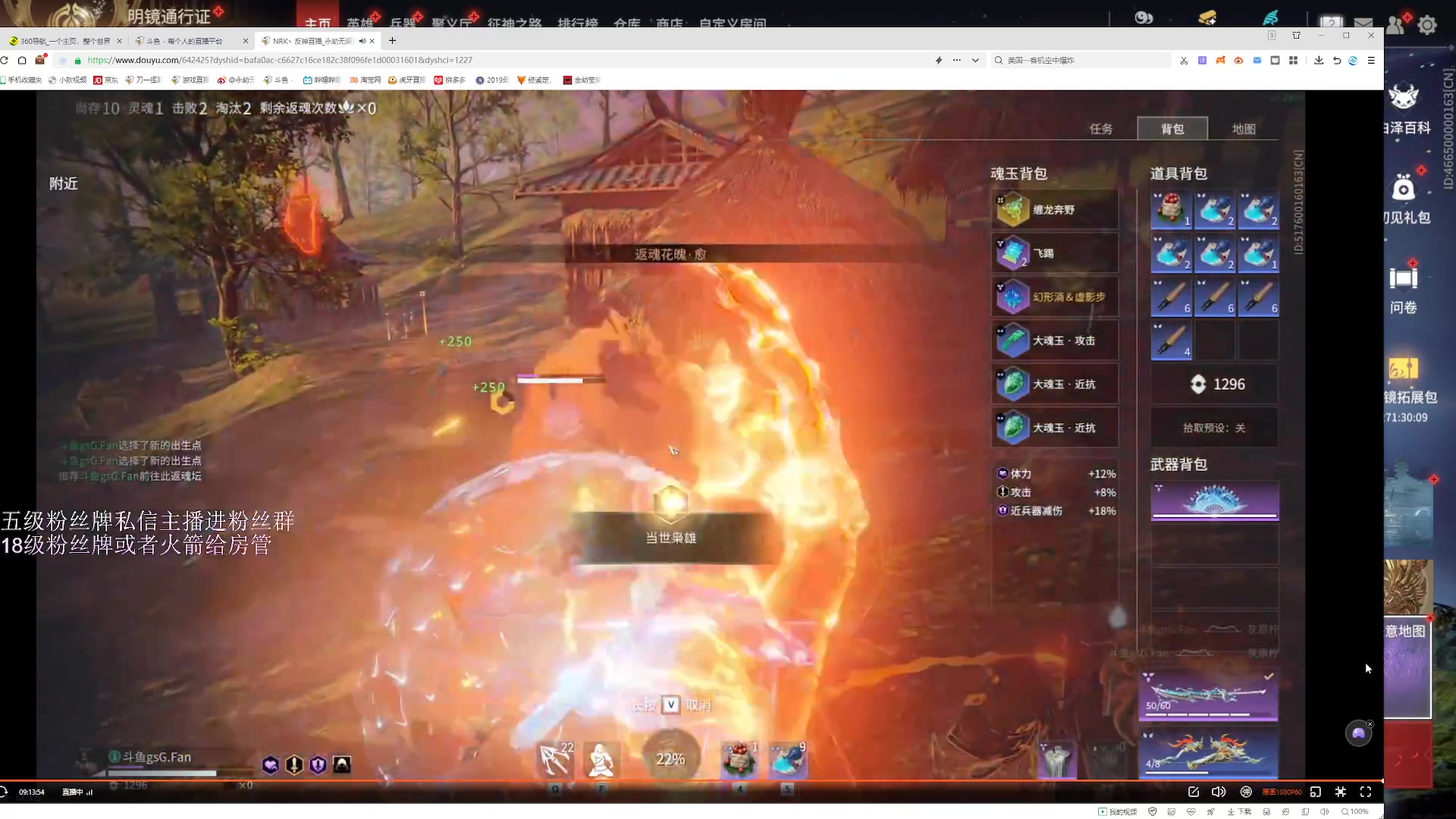Open the 手机收藏夹 bookmark folder
Screen dimensions: 1456x819
[x=21, y=80]
